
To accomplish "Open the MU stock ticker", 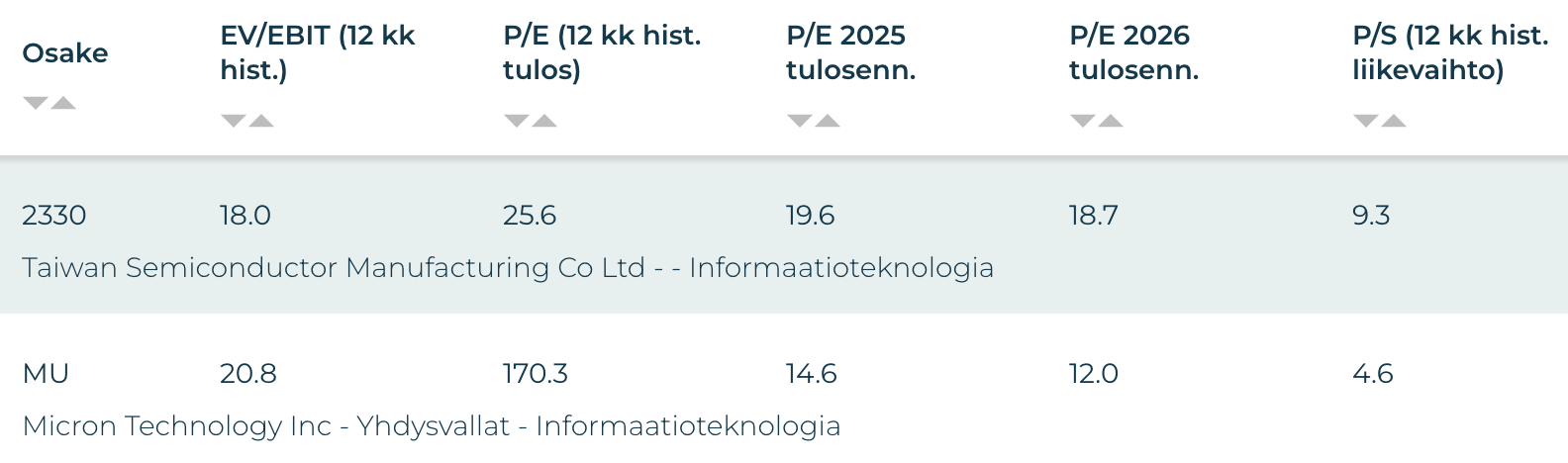I will (x=46, y=373).
